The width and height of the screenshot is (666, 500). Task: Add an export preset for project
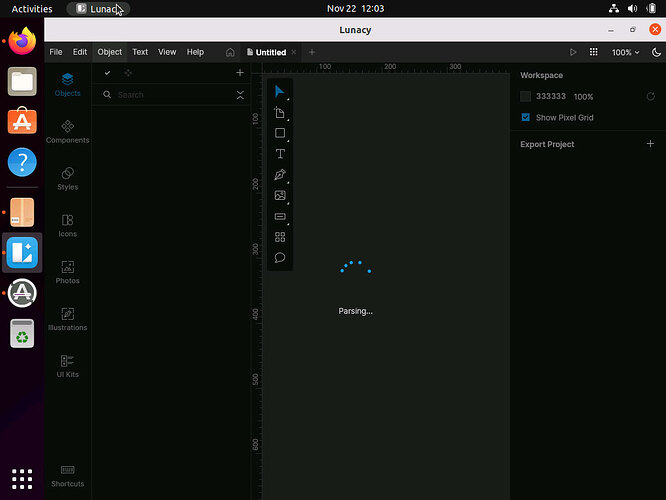click(650, 144)
